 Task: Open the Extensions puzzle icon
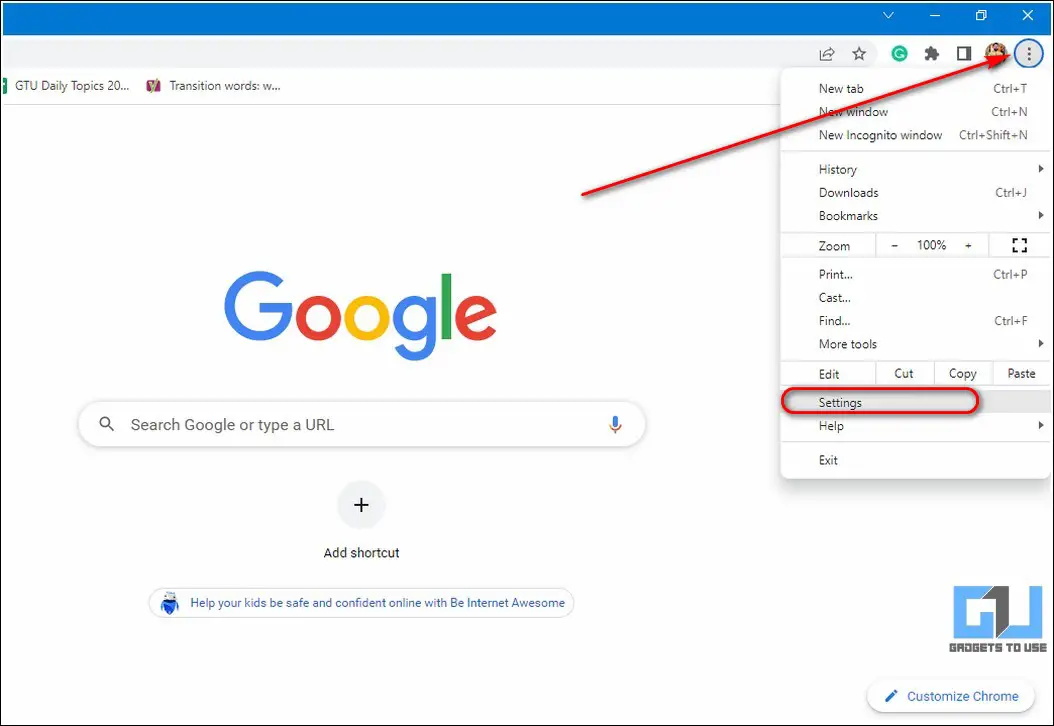(932, 54)
